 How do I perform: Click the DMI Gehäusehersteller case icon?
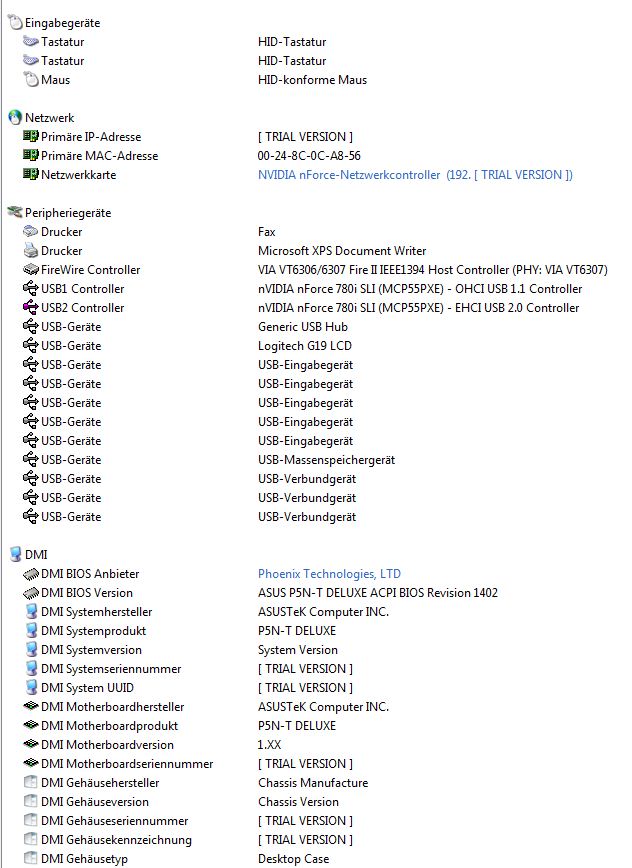[x=30, y=783]
